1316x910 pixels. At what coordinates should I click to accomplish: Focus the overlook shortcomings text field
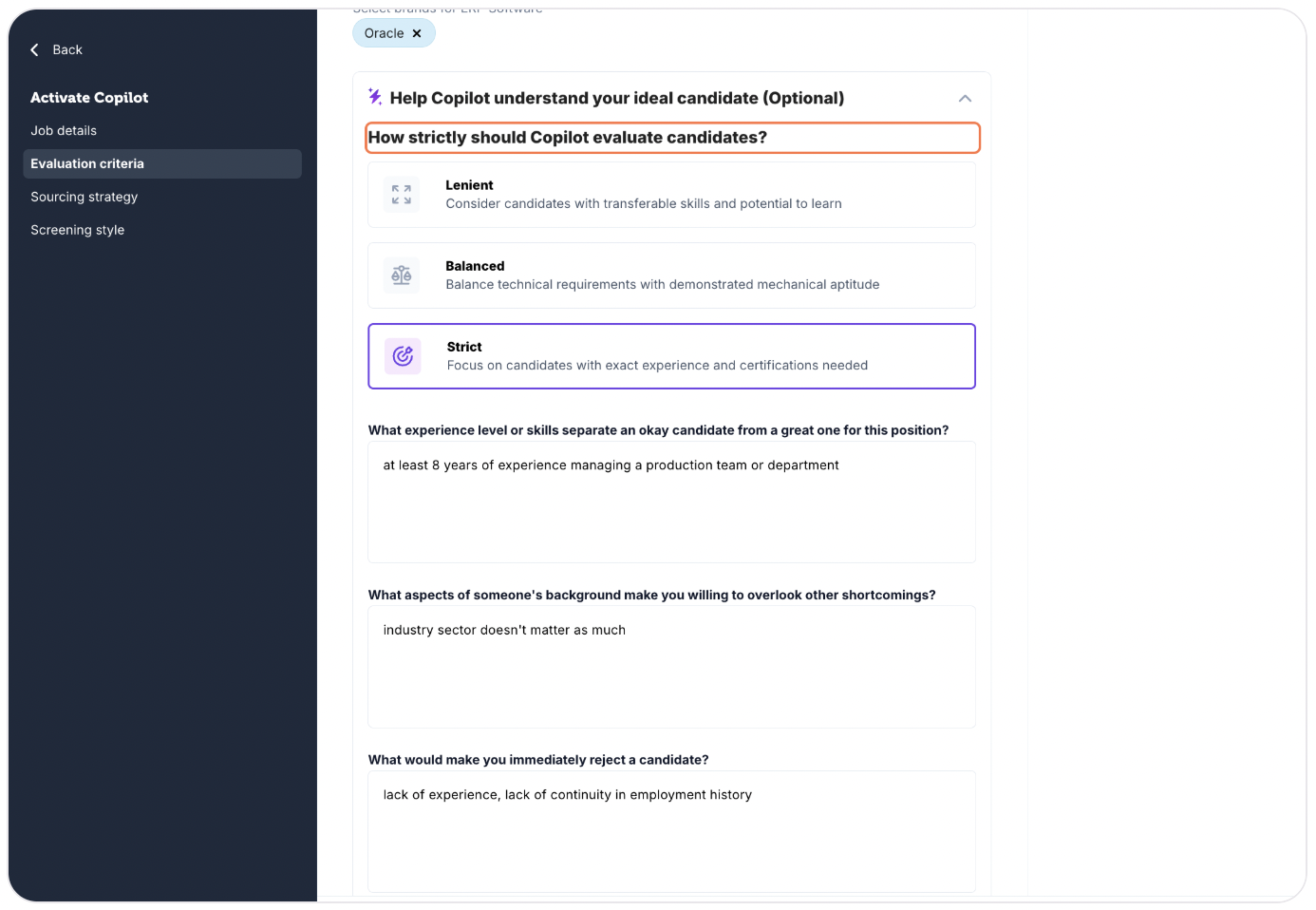[x=671, y=667]
